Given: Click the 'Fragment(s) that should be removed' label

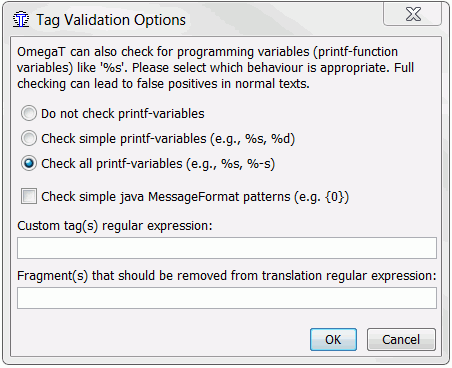Looking at the screenshot, I should 227,276.
